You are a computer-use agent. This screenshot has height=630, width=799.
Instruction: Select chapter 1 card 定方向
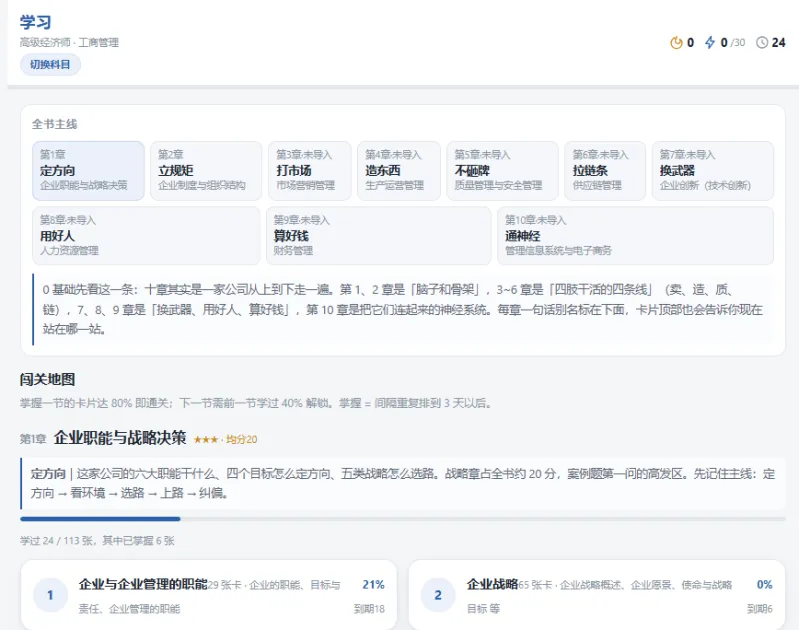click(x=88, y=171)
